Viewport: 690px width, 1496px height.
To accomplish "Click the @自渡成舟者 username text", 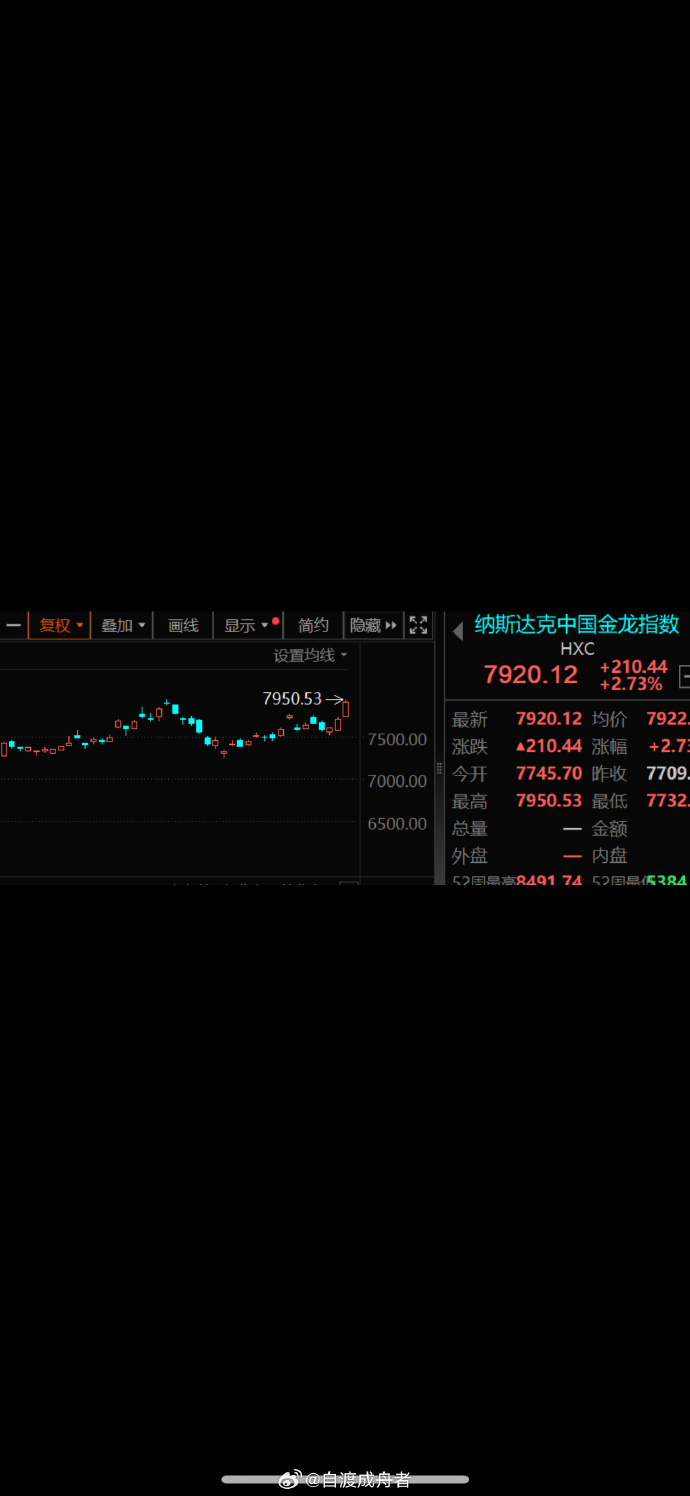I will coord(358,1480).
